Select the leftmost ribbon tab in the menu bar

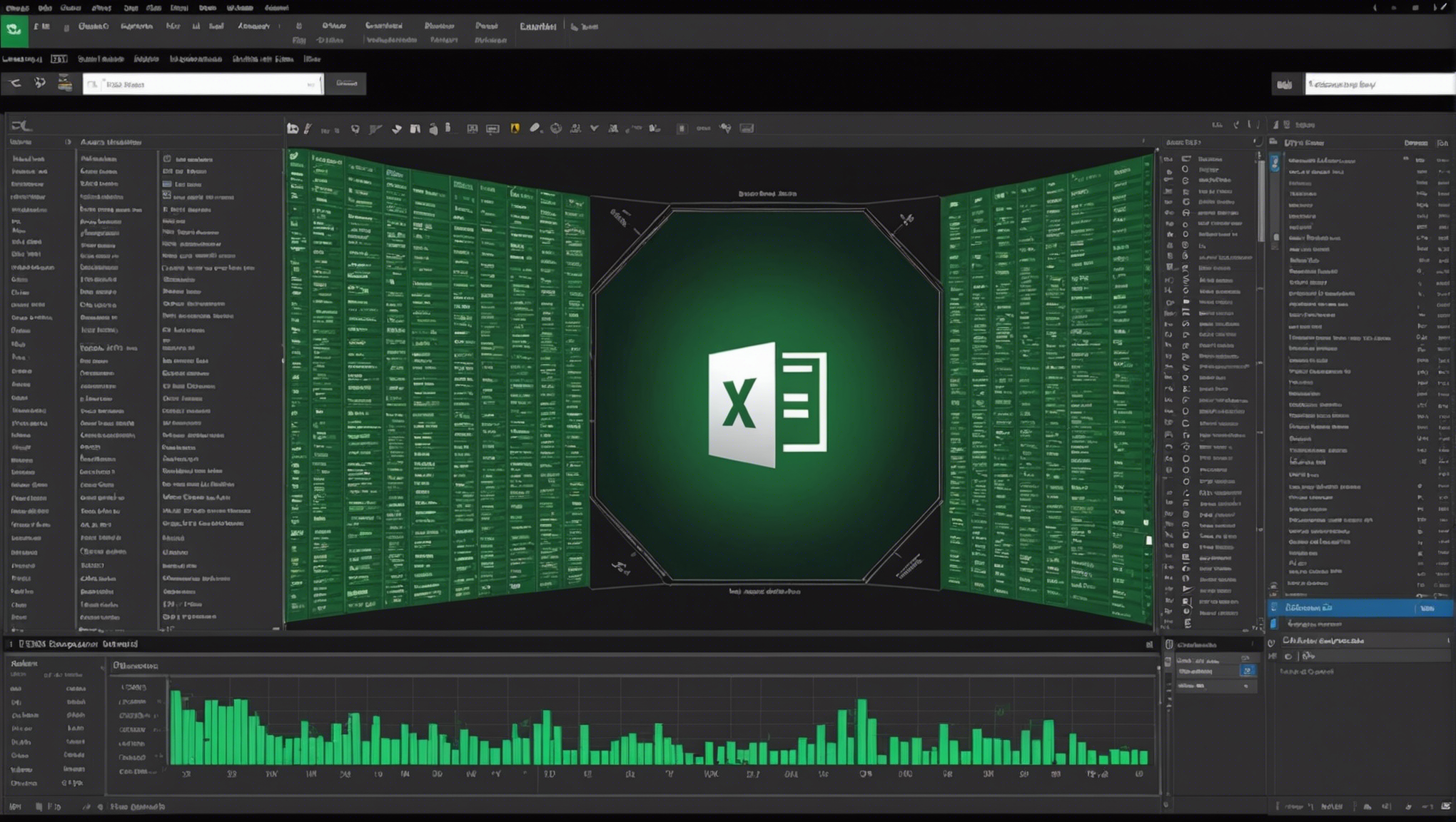[x=41, y=26]
